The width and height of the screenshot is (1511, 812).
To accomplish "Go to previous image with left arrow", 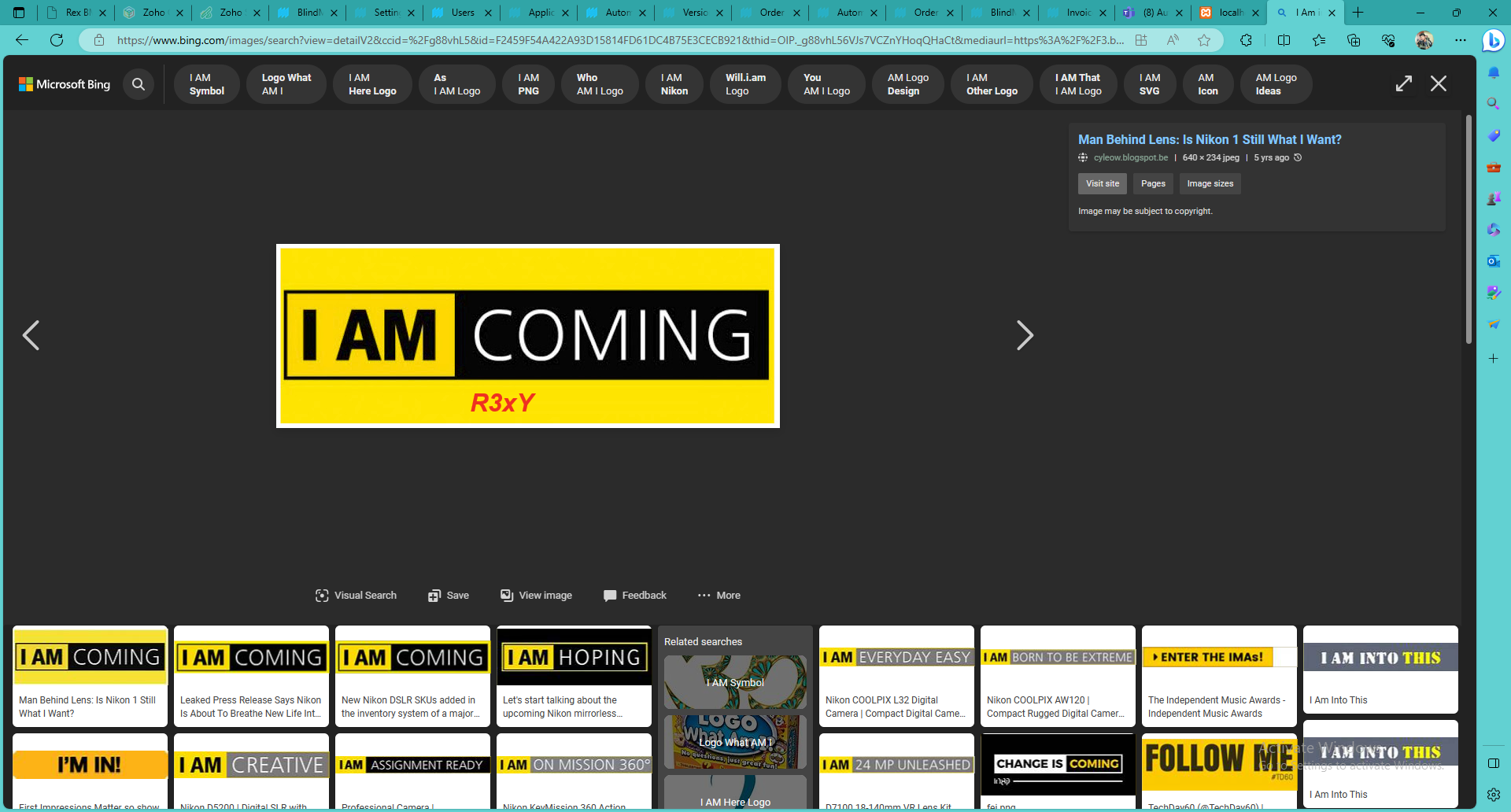I will tap(31, 335).
